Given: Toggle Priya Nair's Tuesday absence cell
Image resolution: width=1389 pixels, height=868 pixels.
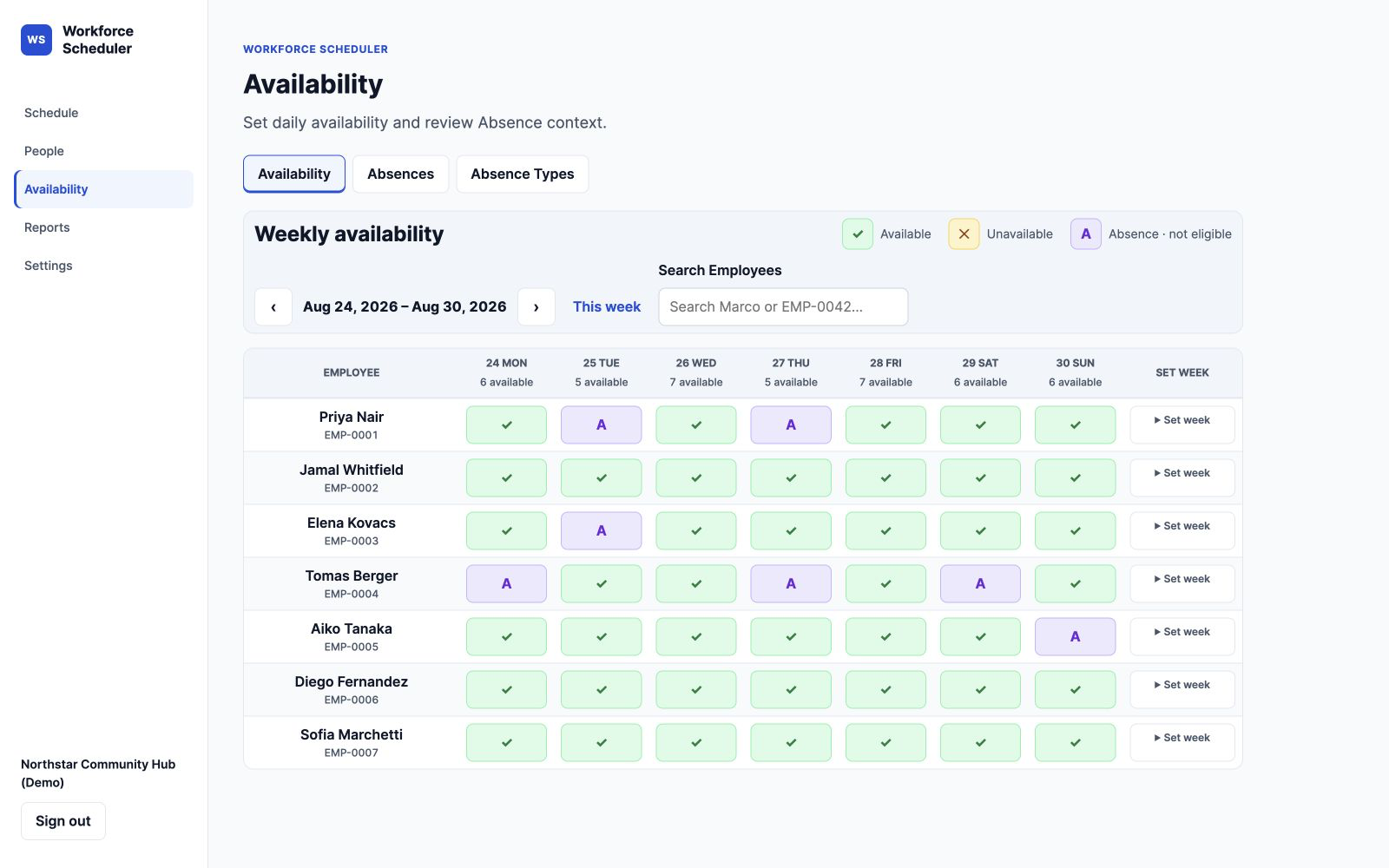Looking at the screenshot, I should [602, 425].
